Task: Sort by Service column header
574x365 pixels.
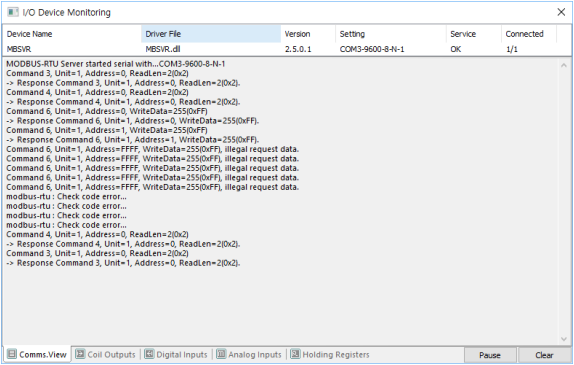Action: click(x=474, y=34)
